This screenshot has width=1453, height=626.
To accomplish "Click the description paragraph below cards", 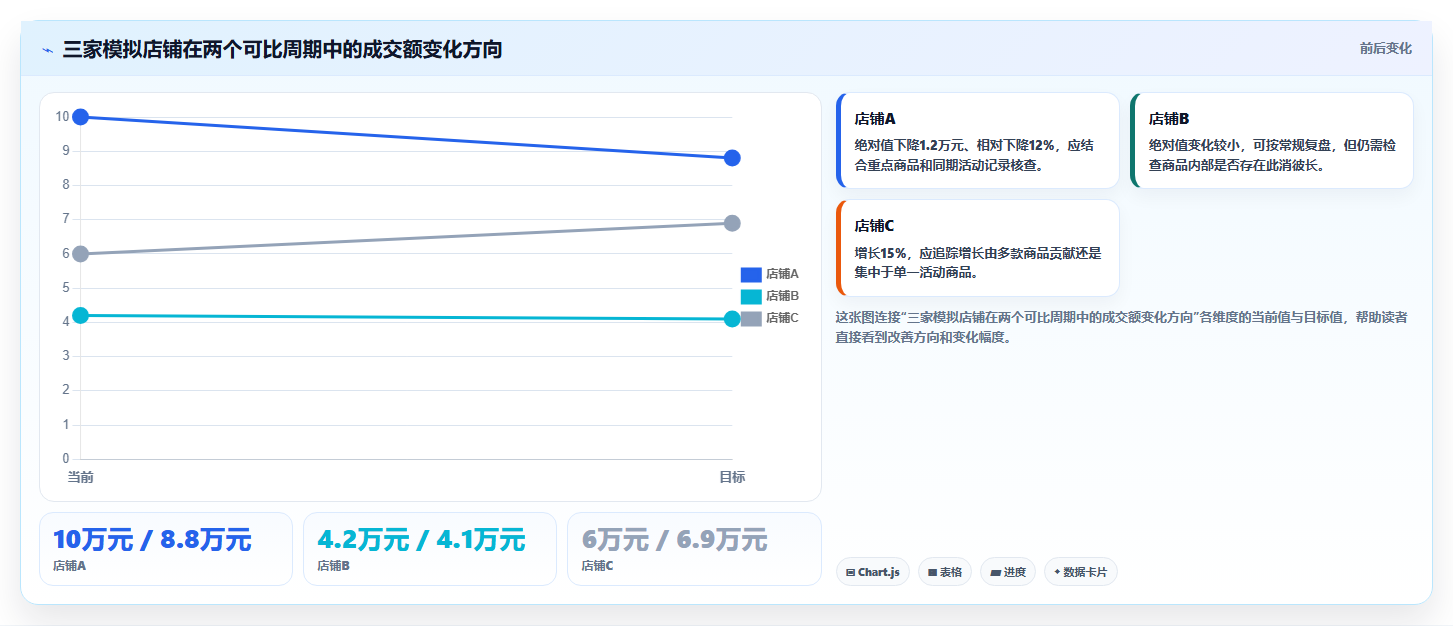I will 1122,327.
